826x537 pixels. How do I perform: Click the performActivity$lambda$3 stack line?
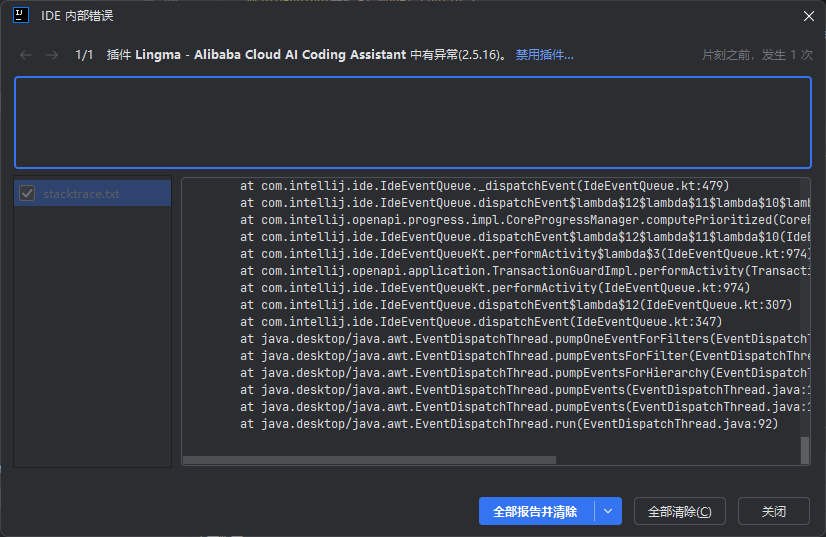pos(525,253)
